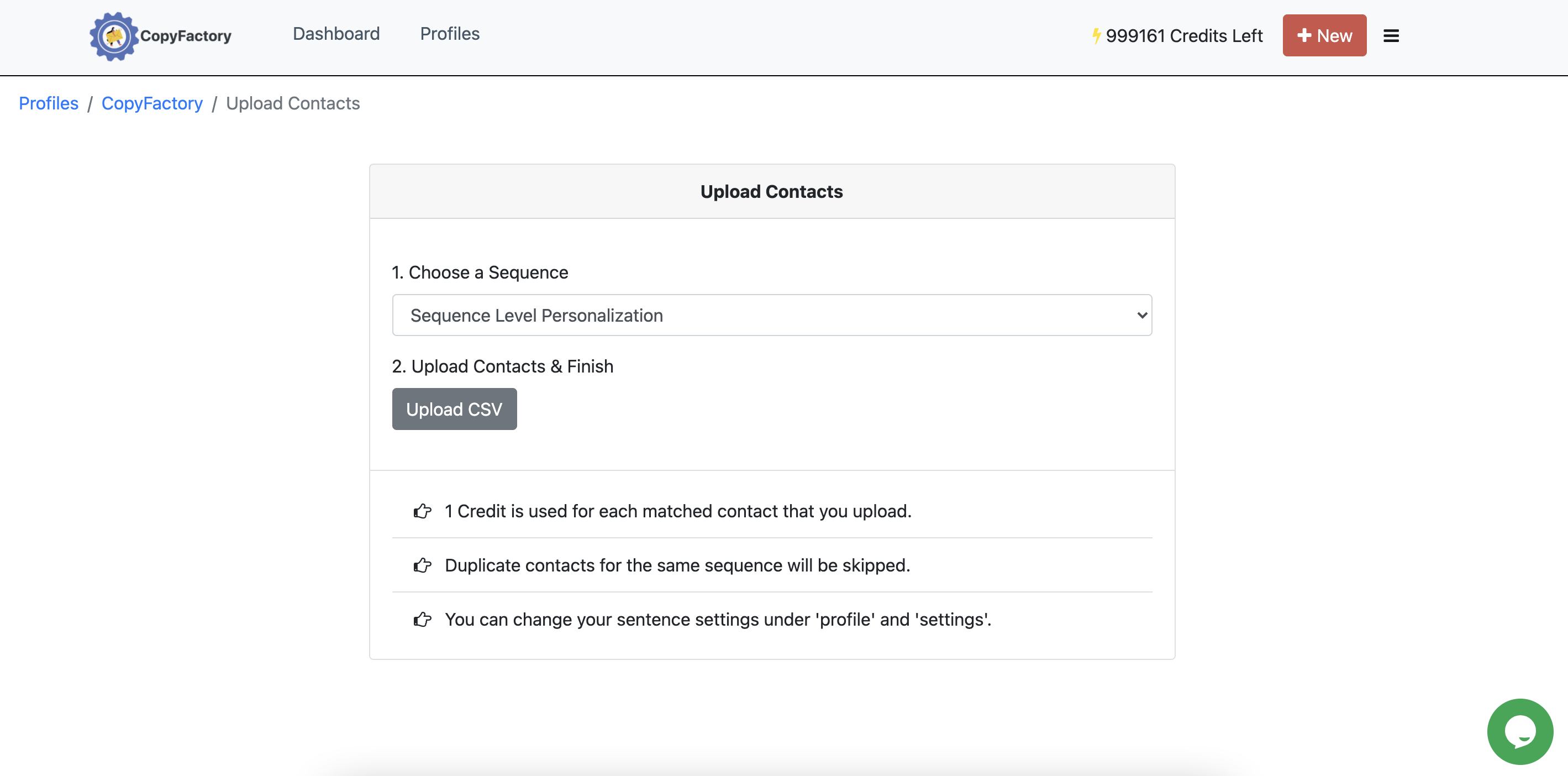The height and width of the screenshot is (776, 1568).
Task: Click the '1. Choose a Sequence' label
Action: click(480, 272)
